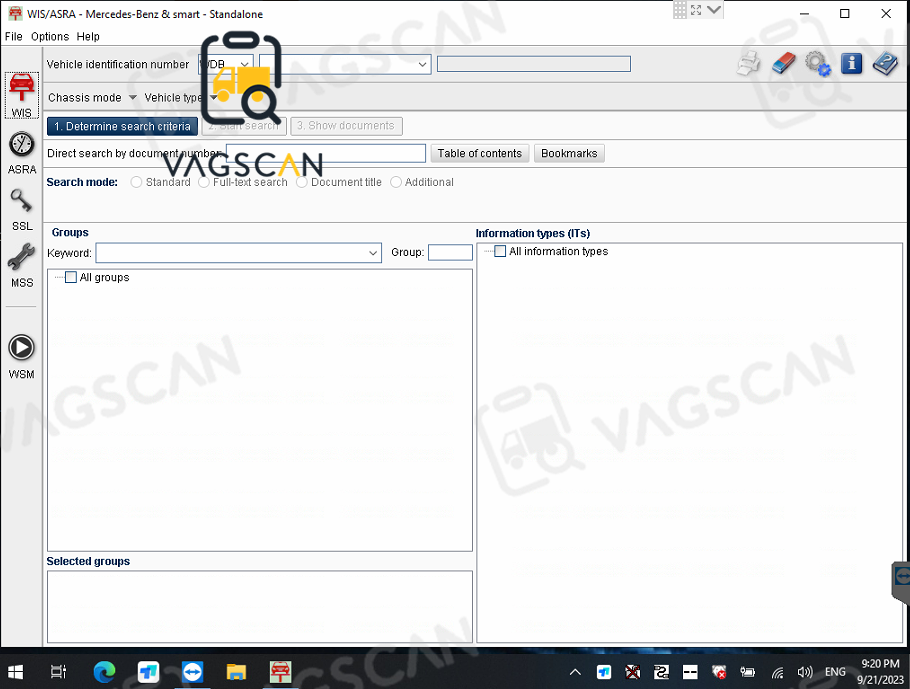Open TeamViewer from taskbar
This screenshot has height=689, width=910.
coord(192,672)
